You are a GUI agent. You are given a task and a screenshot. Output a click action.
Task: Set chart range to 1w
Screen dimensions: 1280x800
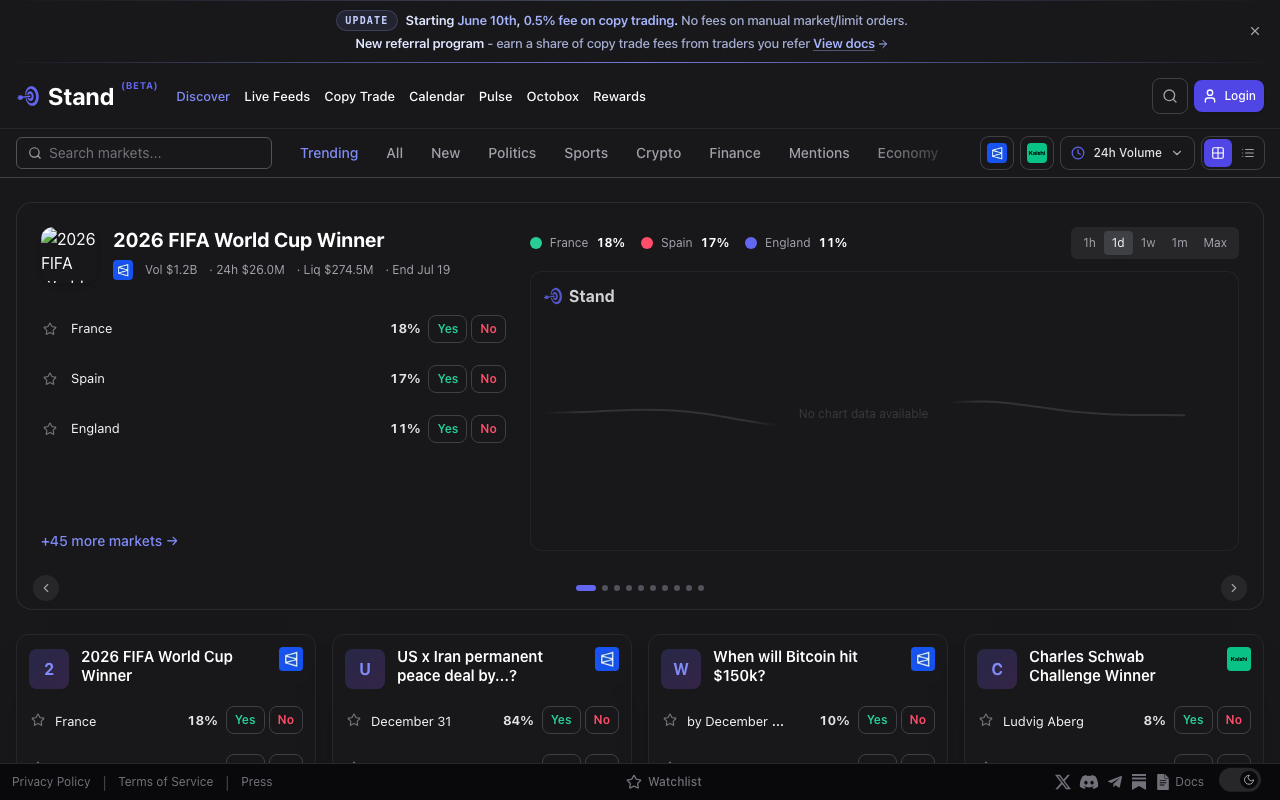pyautogui.click(x=1148, y=243)
